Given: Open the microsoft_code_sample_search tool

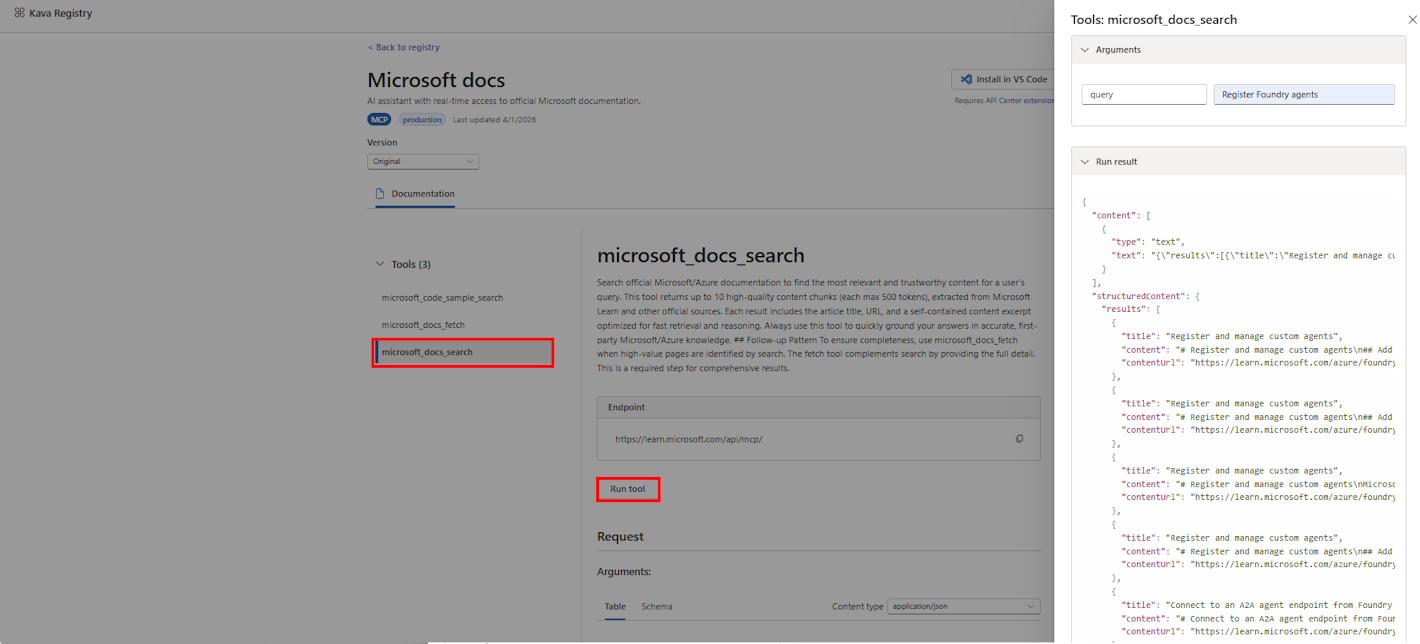Looking at the screenshot, I should (x=442, y=297).
